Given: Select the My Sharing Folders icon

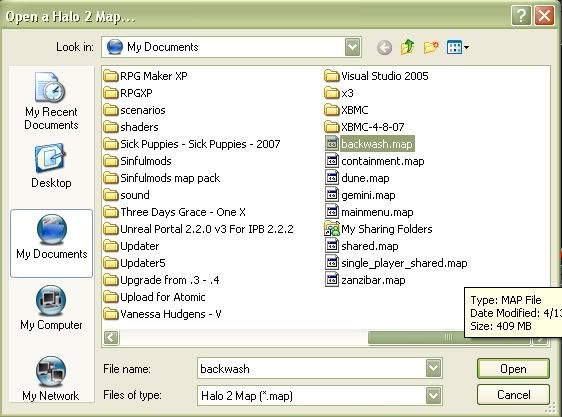Looking at the screenshot, I should (332, 229).
